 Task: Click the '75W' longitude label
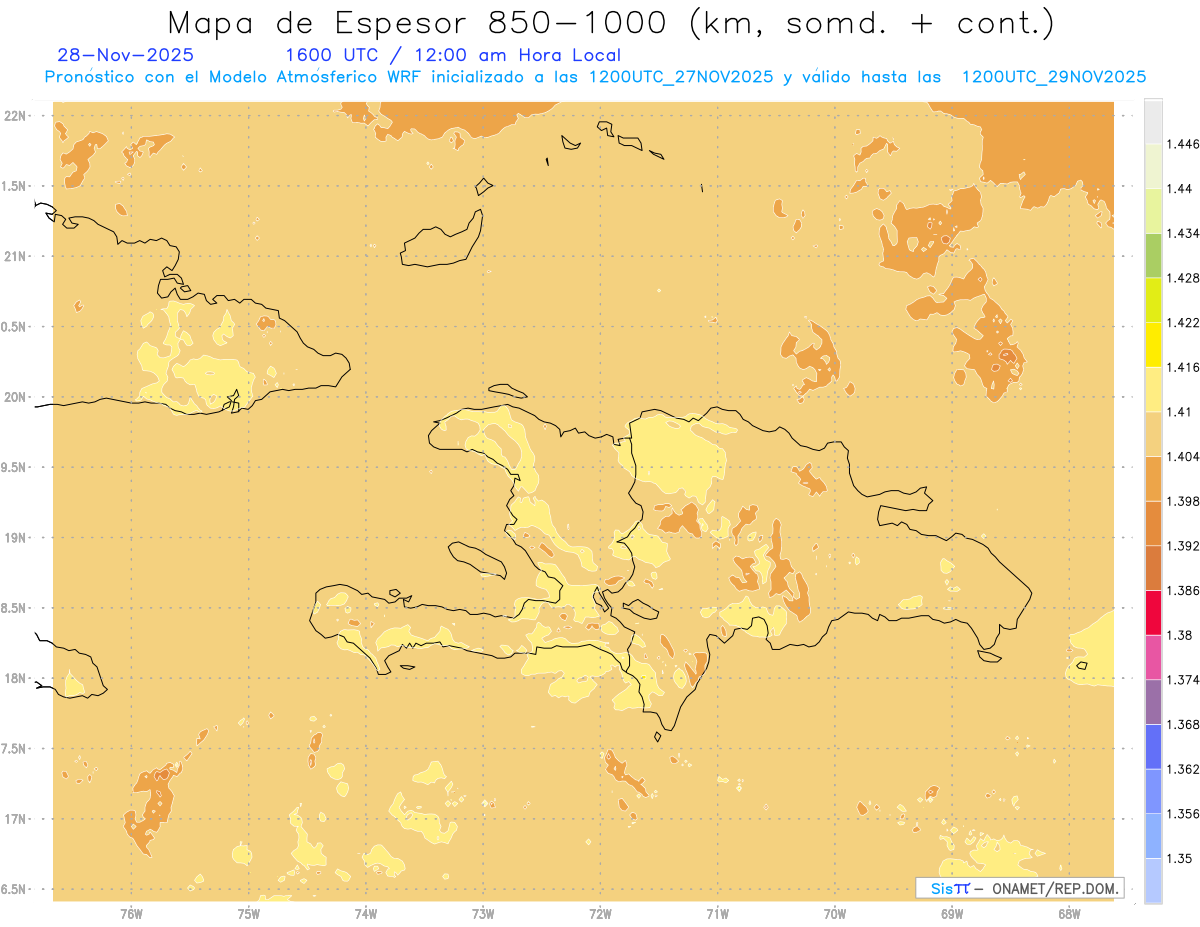(248, 914)
